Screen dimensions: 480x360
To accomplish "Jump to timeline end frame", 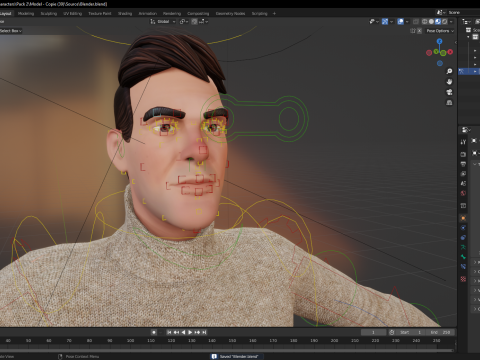I will point(204,332).
